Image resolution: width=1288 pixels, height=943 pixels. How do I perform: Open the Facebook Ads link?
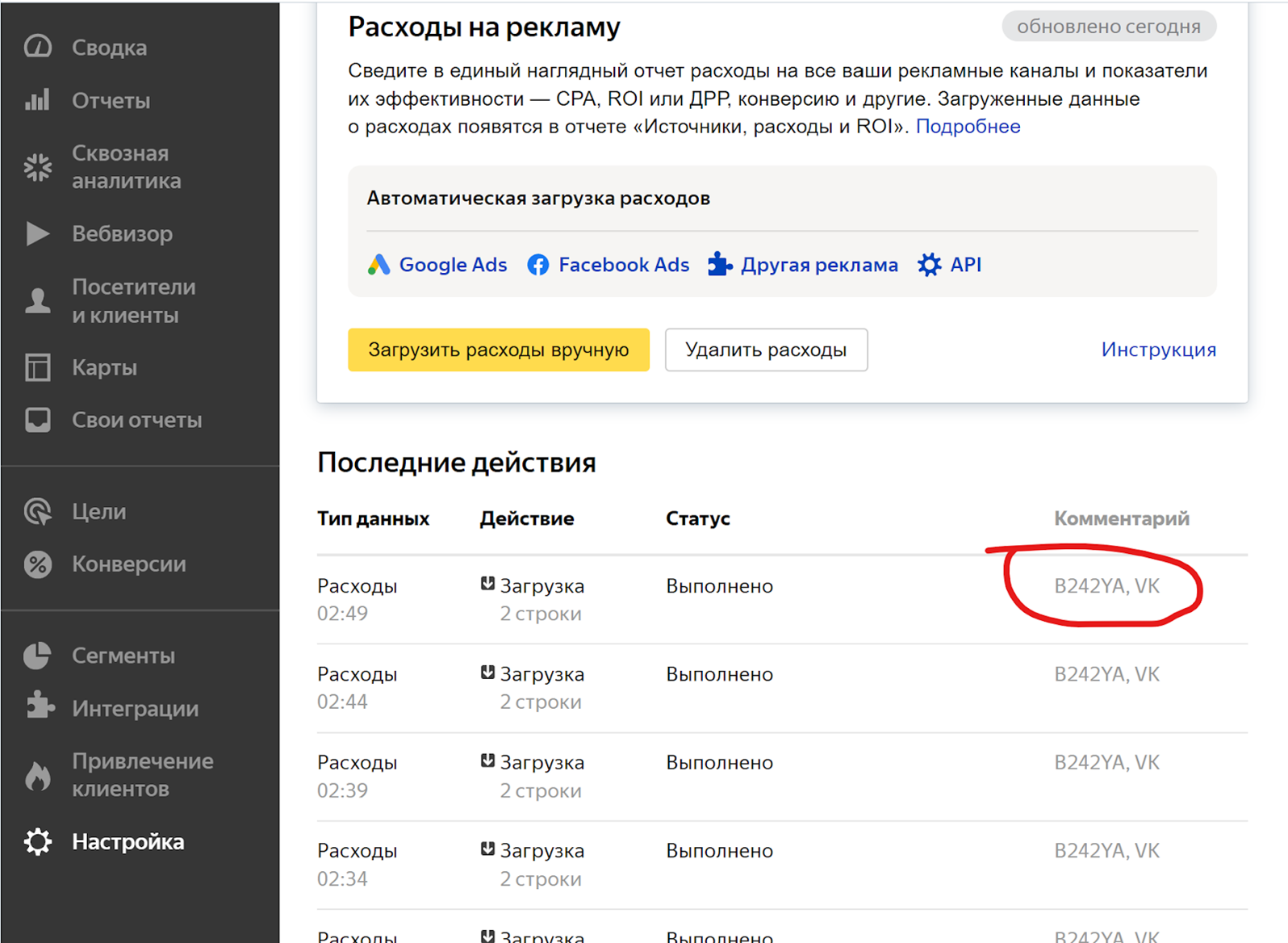pos(625,265)
